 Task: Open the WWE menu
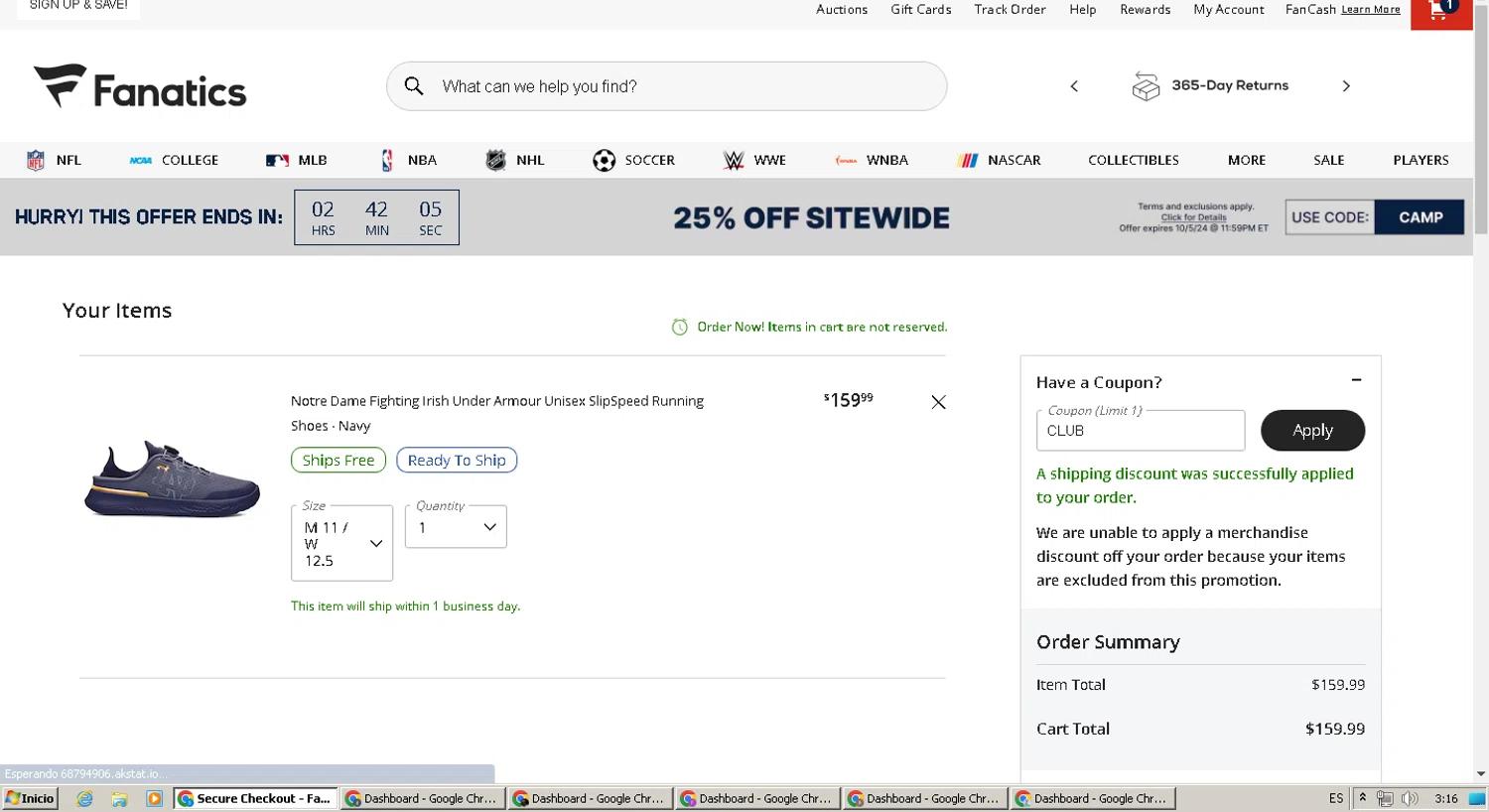(x=754, y=160)
